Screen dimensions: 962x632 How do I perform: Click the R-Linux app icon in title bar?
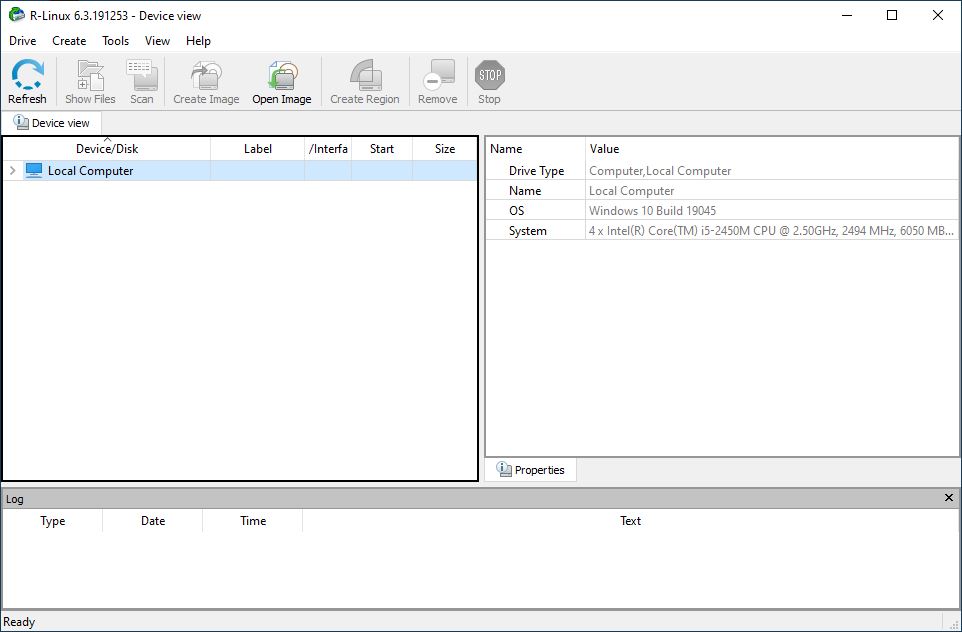pyautogui.click(x=17, y=15)
